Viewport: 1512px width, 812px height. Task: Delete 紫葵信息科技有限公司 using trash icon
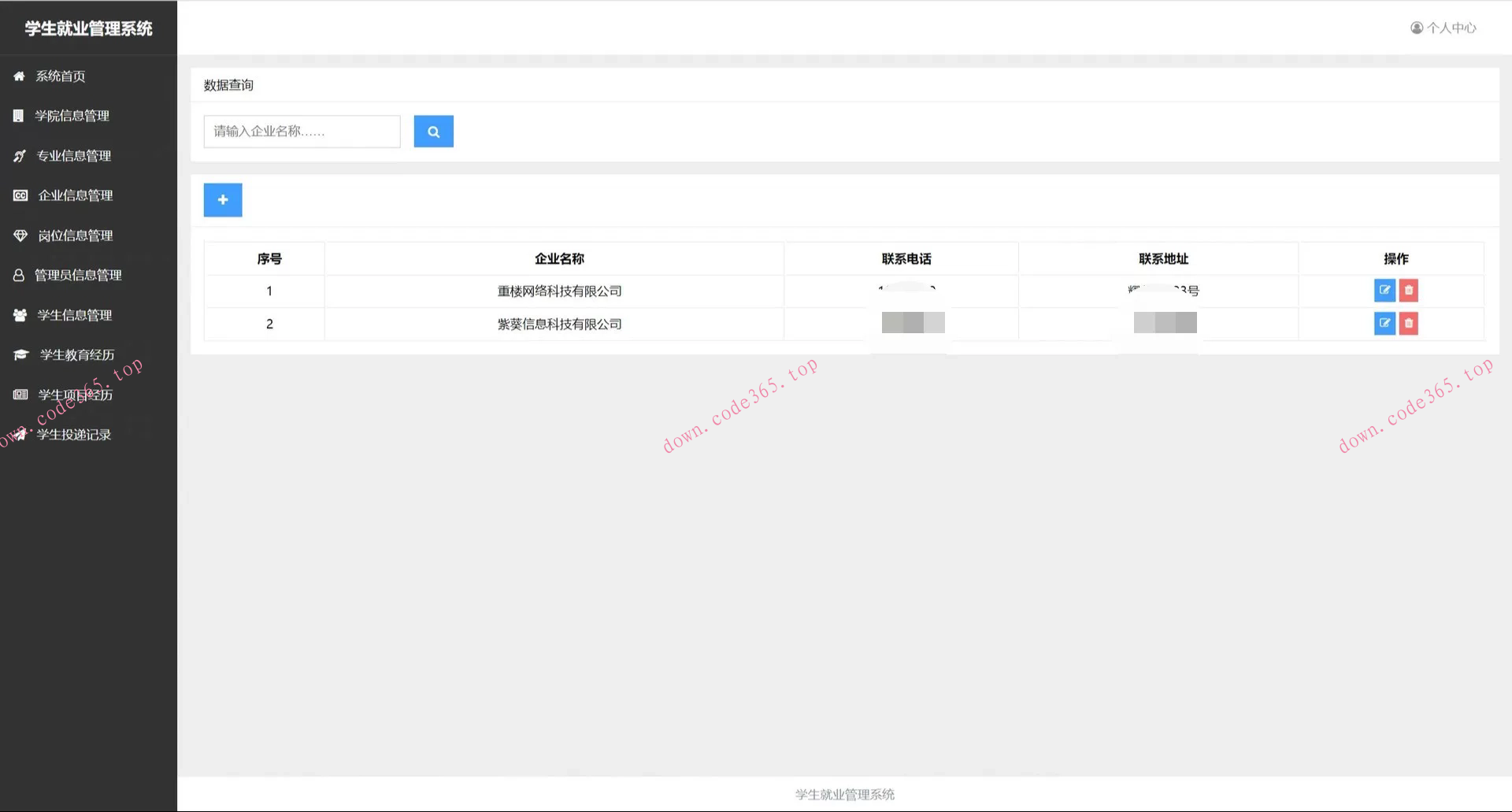pyautogui.click(x=1409, y=323)
